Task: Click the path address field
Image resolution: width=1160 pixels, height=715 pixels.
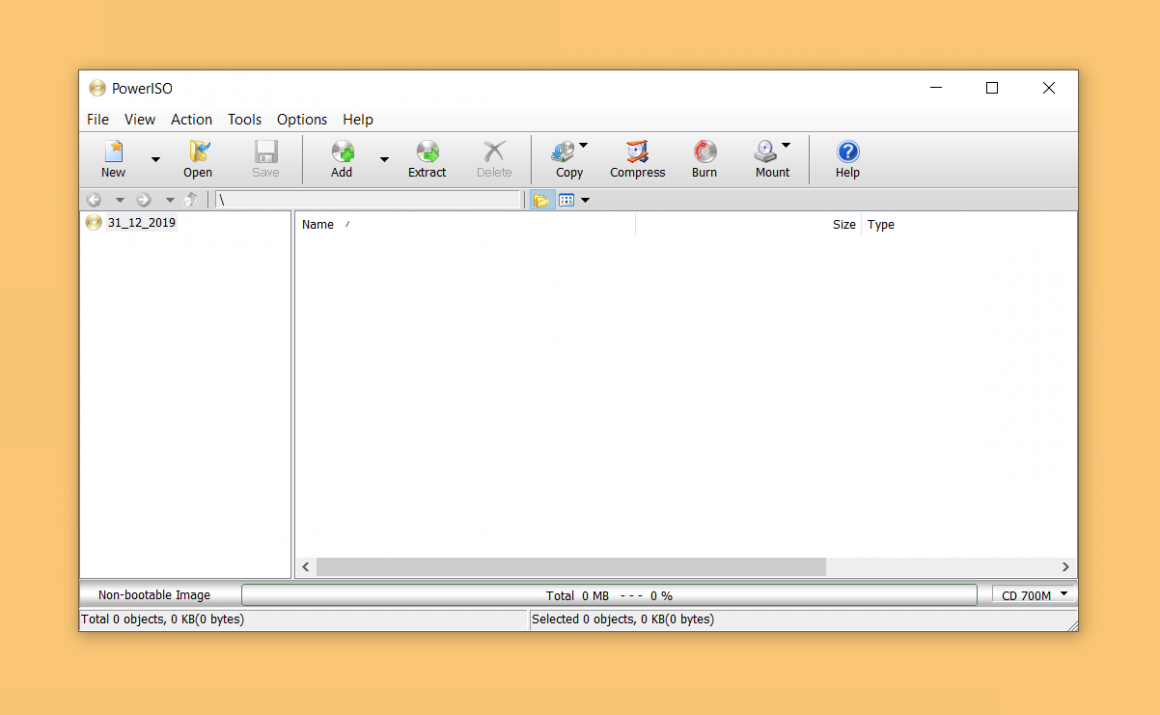Action: (x=368, y=200)
